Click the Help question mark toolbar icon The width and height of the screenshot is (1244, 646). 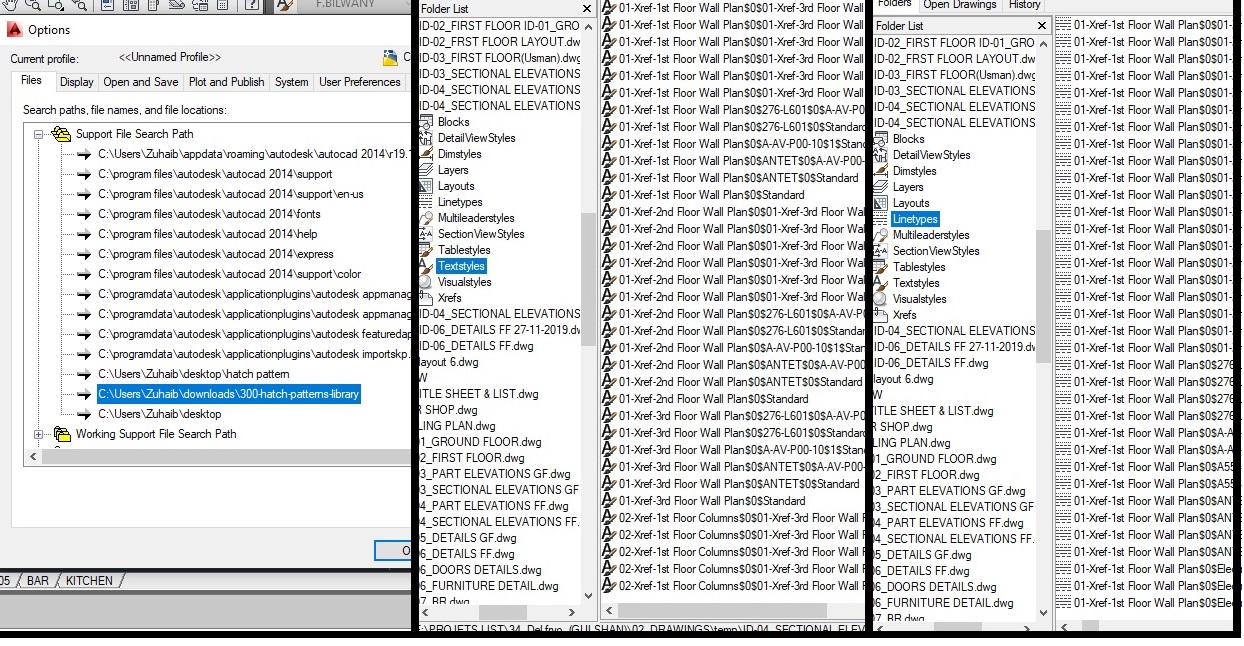click(x=251, y=5)
